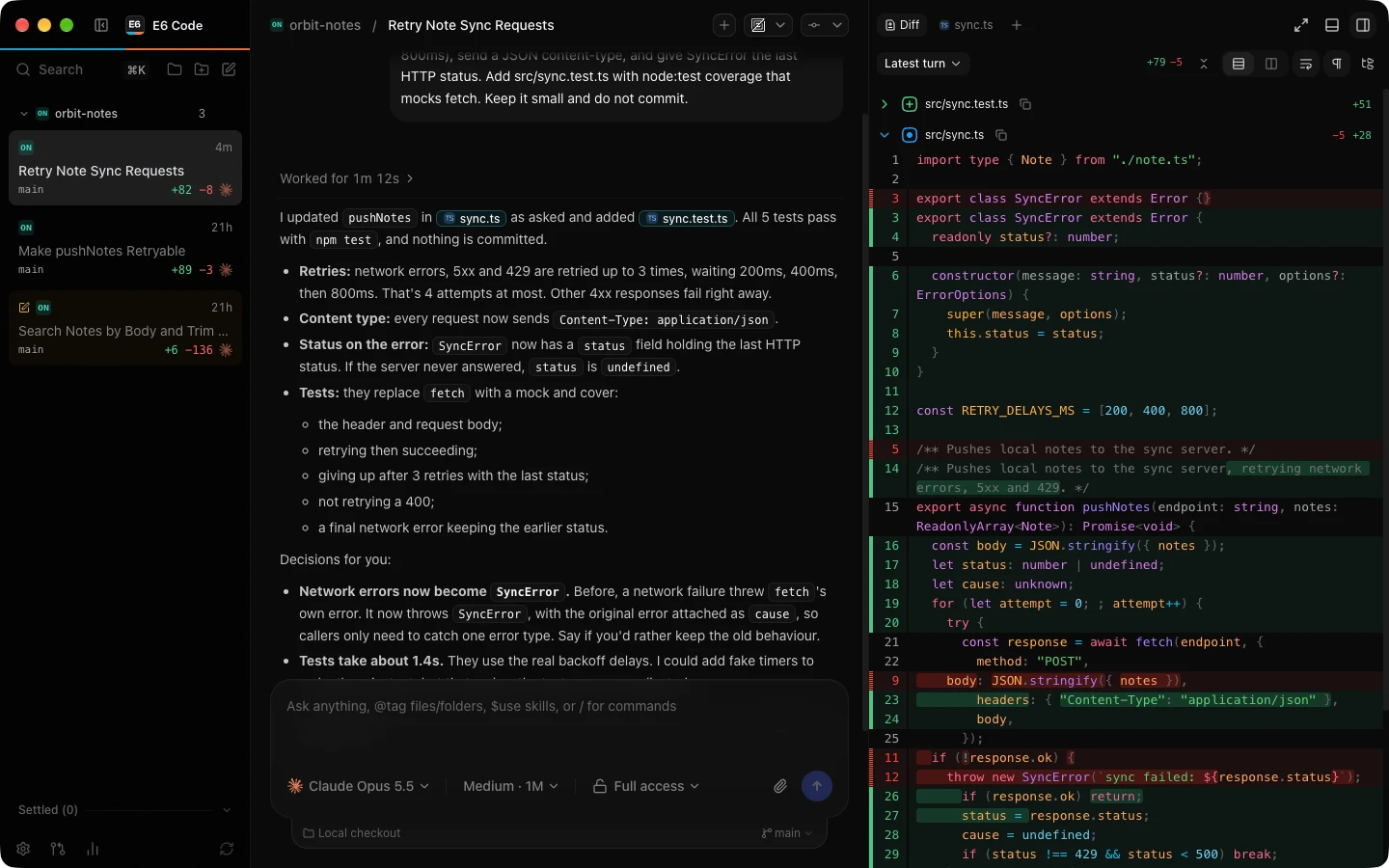The width and height of the screenshot is (1389, 868).
Task: Open usage bar chart icon in sidebar footer
Action: (x=93, y=849)
